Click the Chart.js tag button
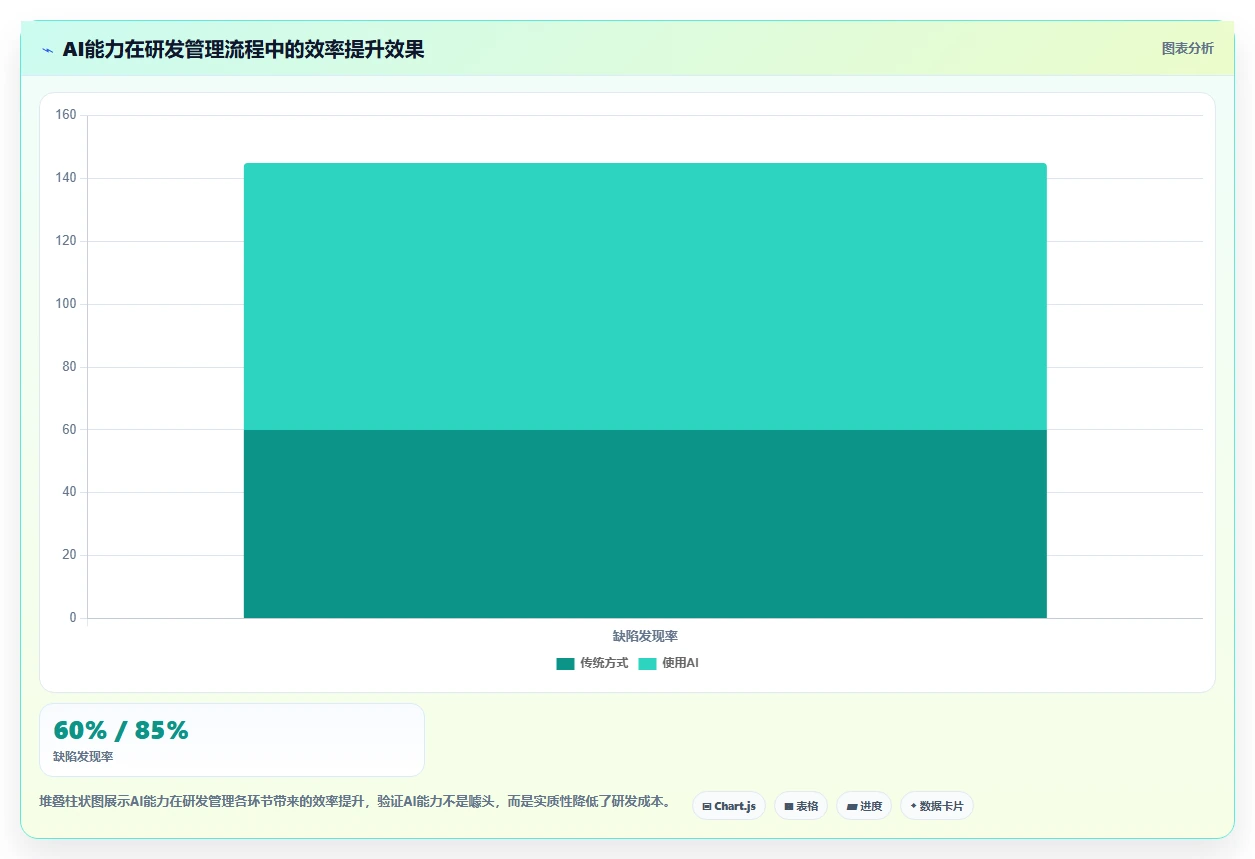The height and width of the screenshot is (859, 1255). (x=729, y=806)
